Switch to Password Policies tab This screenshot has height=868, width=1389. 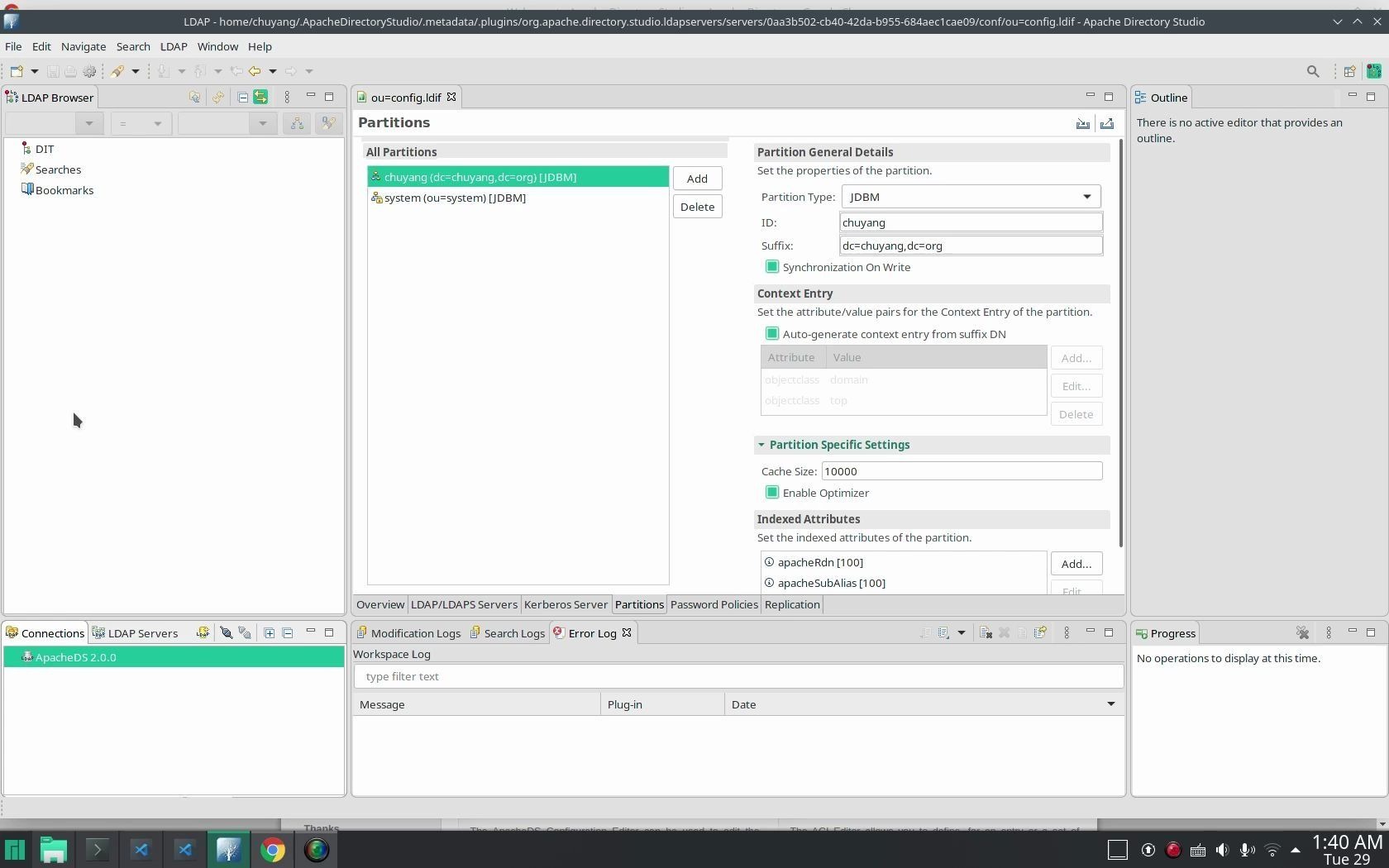point(714,604)
